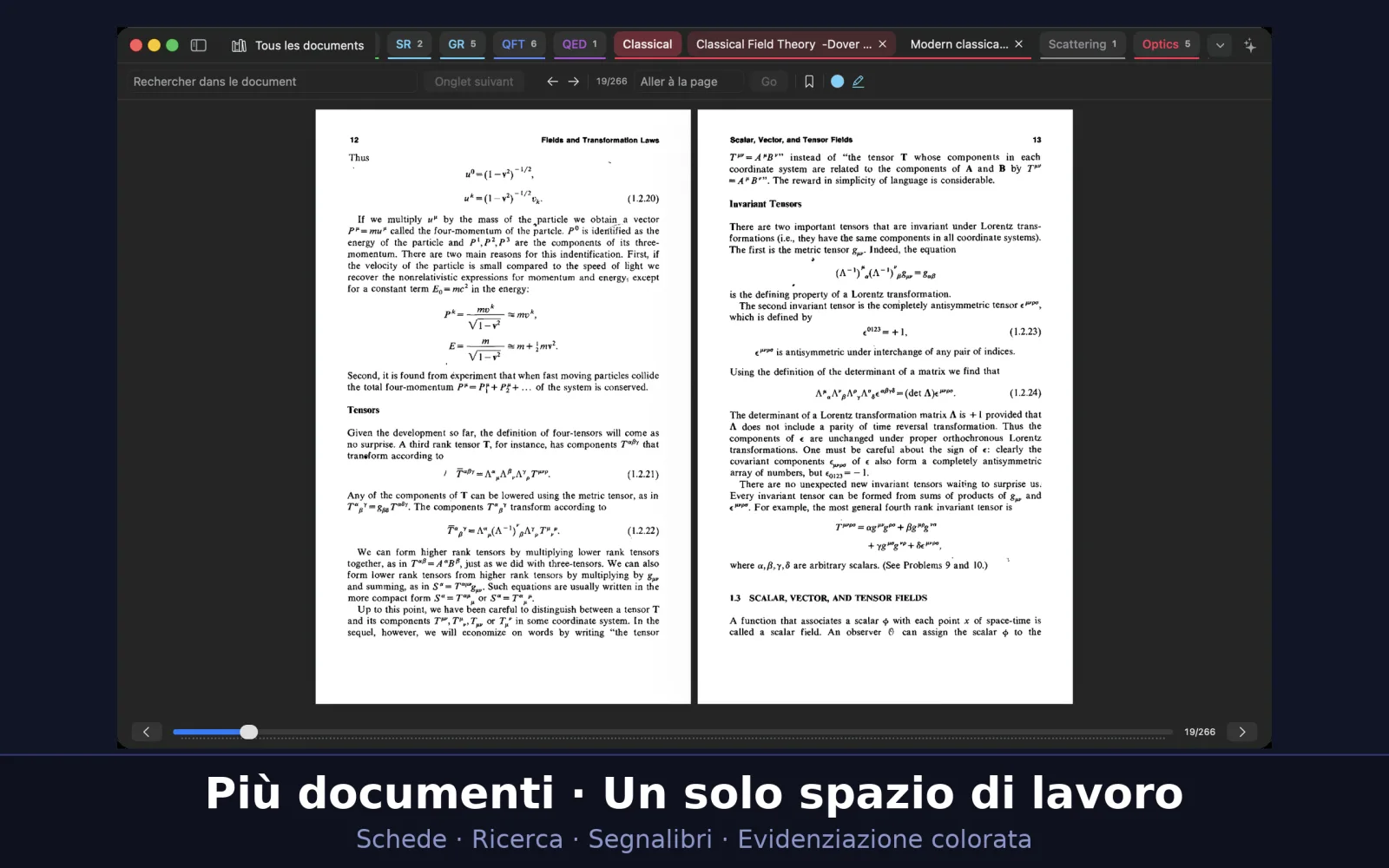The image size is (1389, 868).
Task: Click equation number (1.2.24) on page 13
Action: (x=1025, y=393)
